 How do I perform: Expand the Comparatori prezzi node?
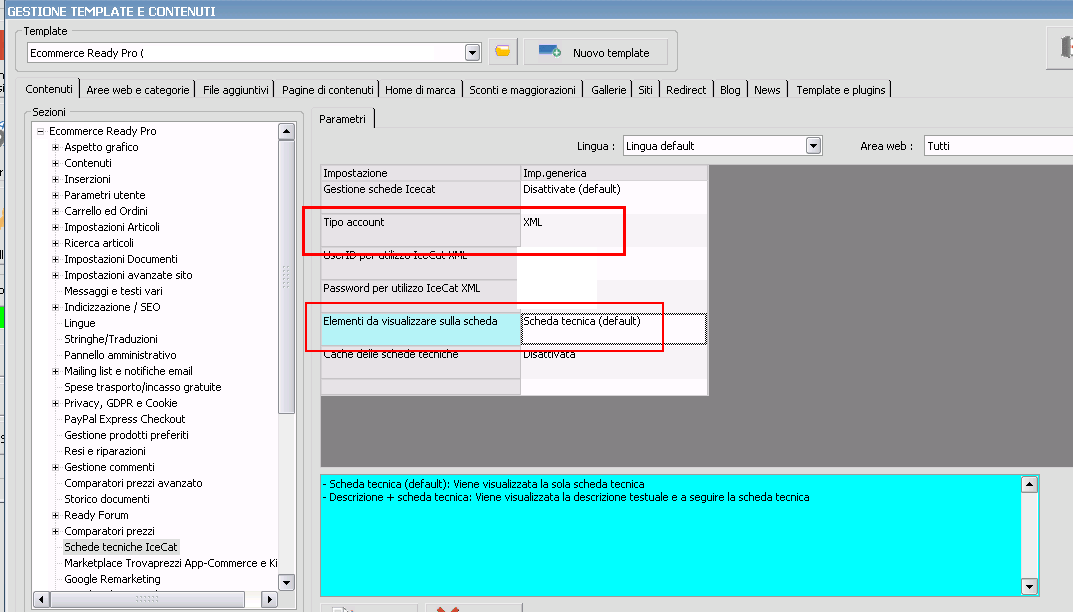[55, 531]
